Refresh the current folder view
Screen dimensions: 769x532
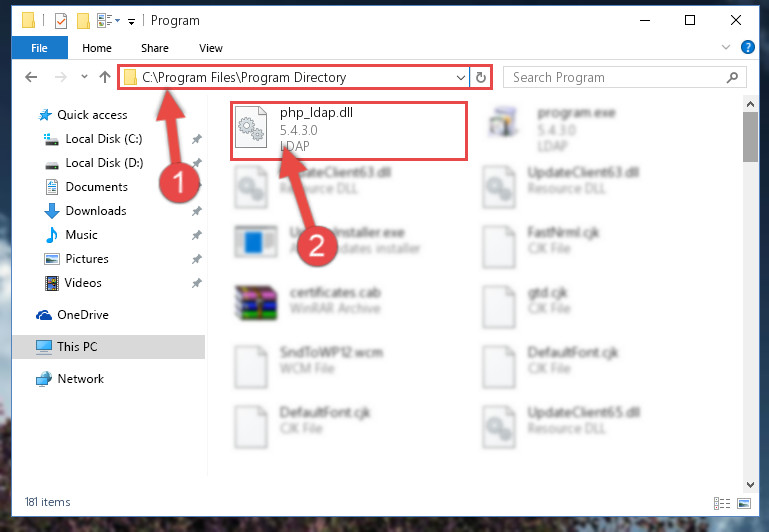coord(481,77)
